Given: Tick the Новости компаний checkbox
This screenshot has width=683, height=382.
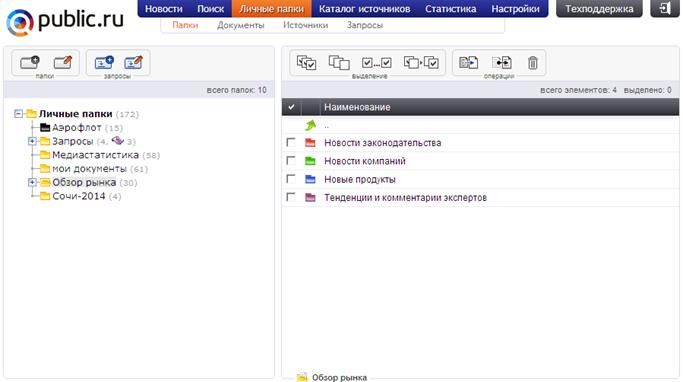Looking at the screenshot, I should coord(291,161).
